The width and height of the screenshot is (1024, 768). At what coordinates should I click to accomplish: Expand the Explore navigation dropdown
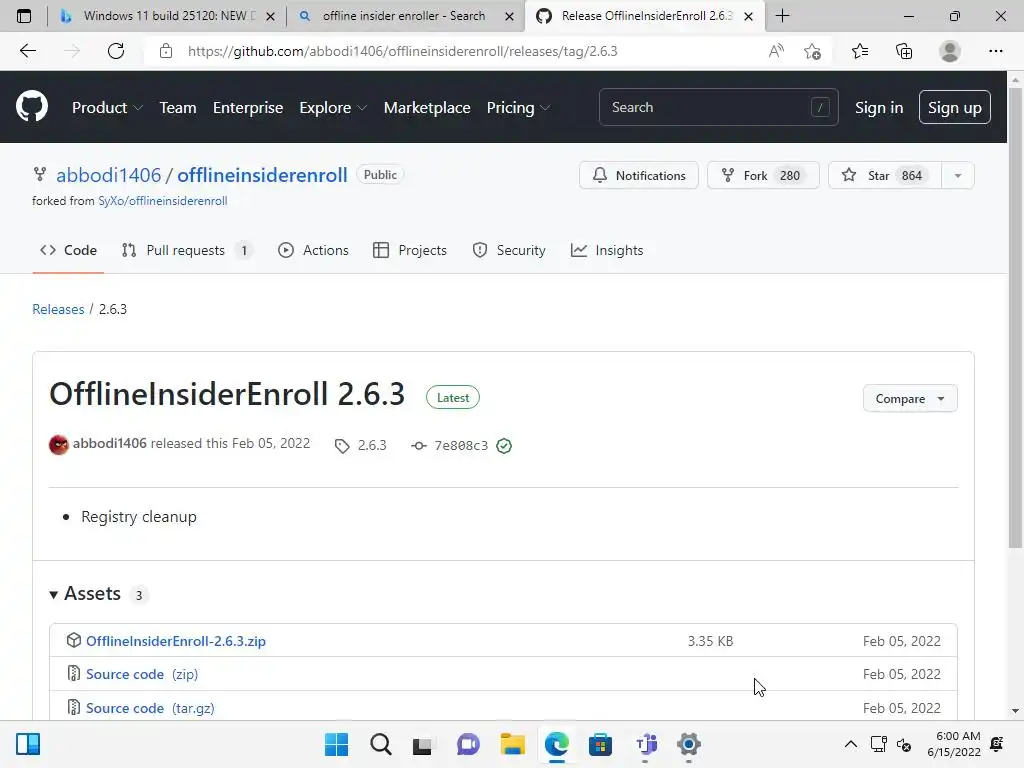pyautogui.click(x=333, y=108)
